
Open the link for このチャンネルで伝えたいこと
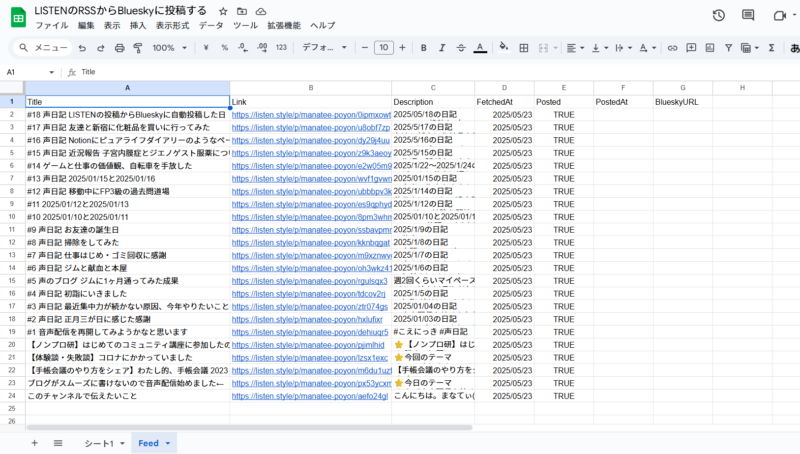(x=310, y=396)
